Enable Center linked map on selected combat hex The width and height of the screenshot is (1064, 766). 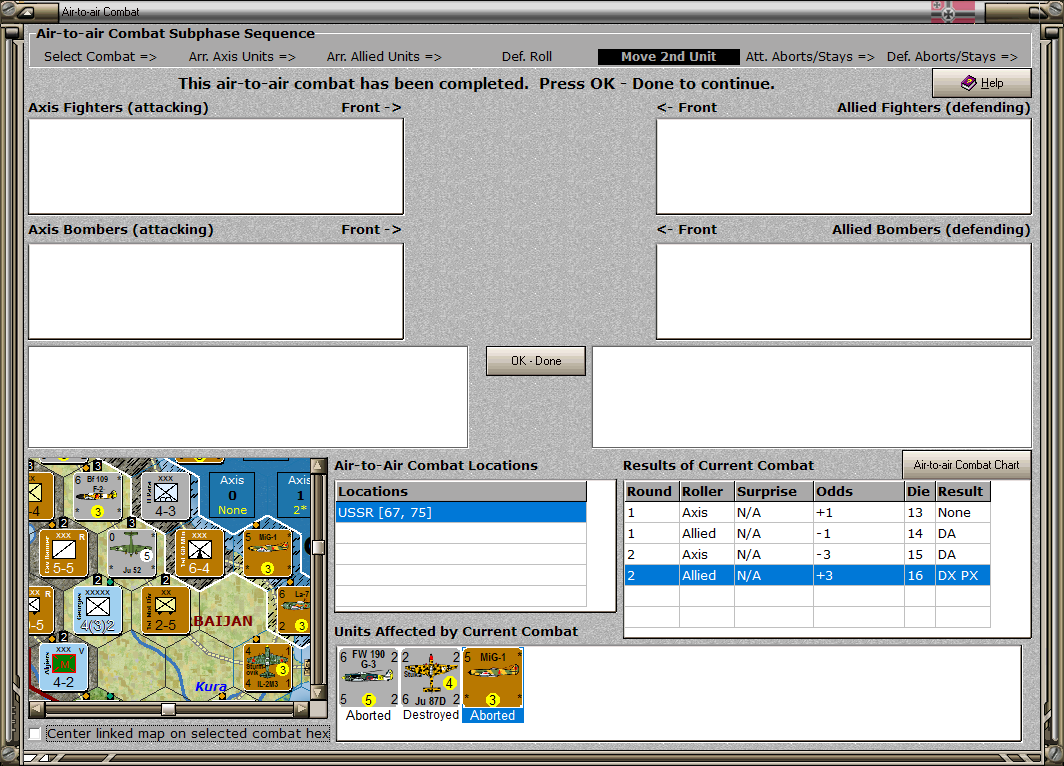click(35, 733)
